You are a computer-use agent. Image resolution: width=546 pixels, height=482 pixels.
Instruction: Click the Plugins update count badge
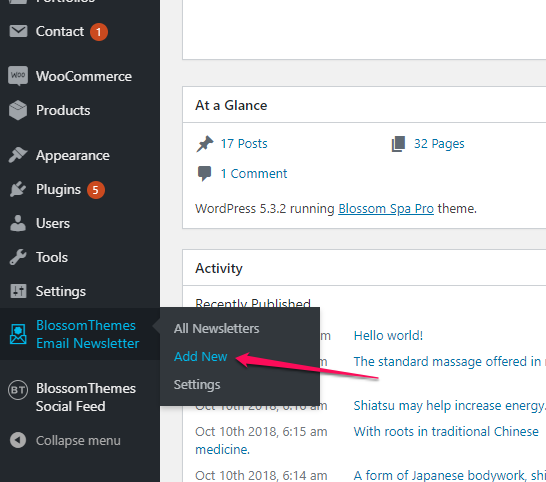pyautogui.click(x=96, y=190)
